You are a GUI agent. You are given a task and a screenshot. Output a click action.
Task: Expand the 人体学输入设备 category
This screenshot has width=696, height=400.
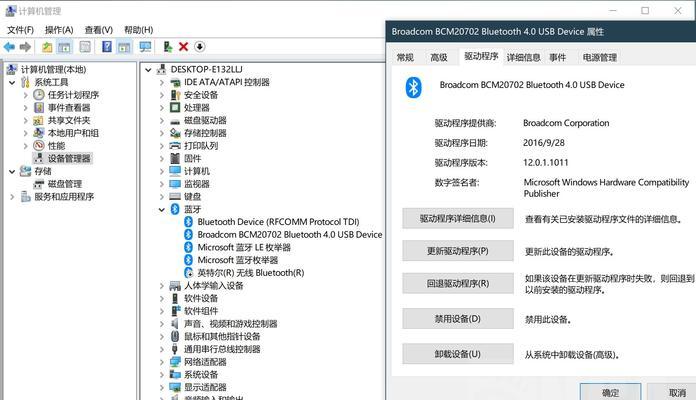click(x=162, y=285)
